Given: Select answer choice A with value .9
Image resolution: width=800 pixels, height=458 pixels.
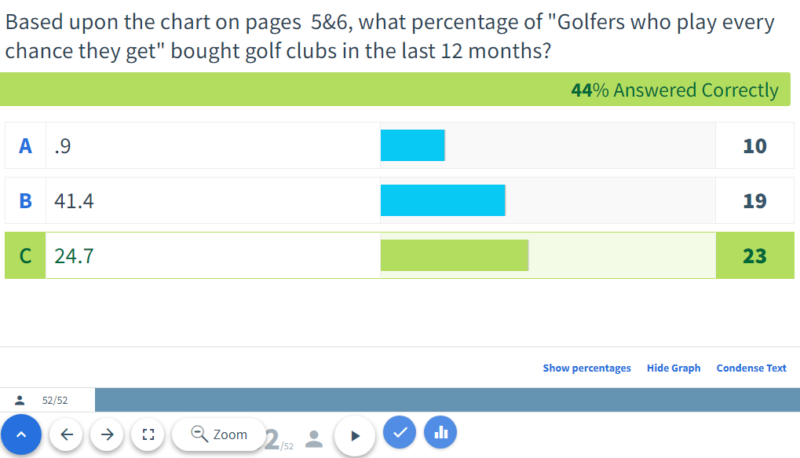Looking at the screenshot, I should [x=399, y=145].
